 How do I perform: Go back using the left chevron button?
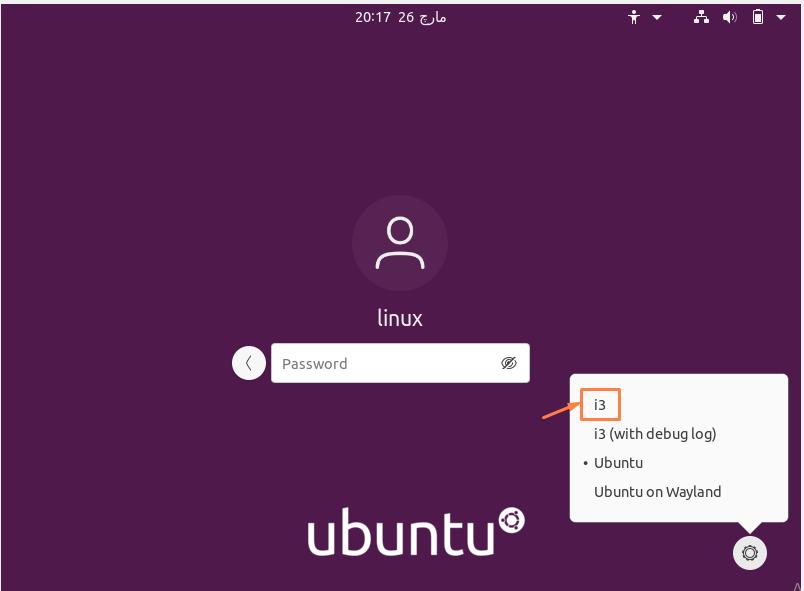click(249, 363)
